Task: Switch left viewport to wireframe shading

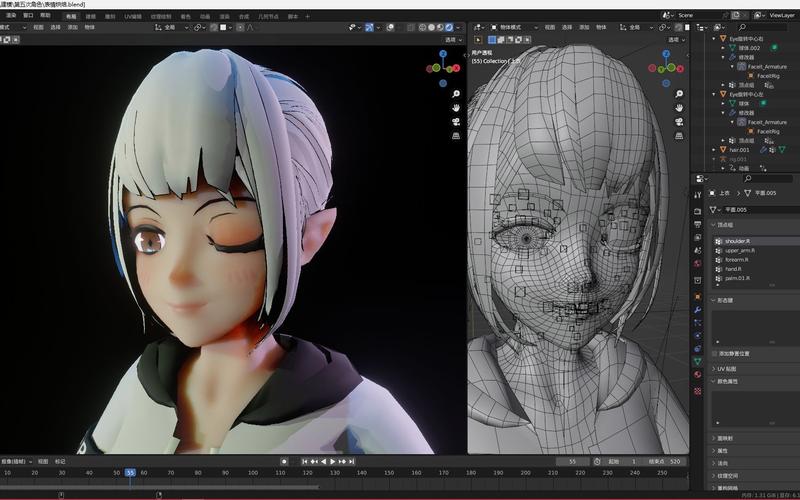Action: tap(422, 28)
